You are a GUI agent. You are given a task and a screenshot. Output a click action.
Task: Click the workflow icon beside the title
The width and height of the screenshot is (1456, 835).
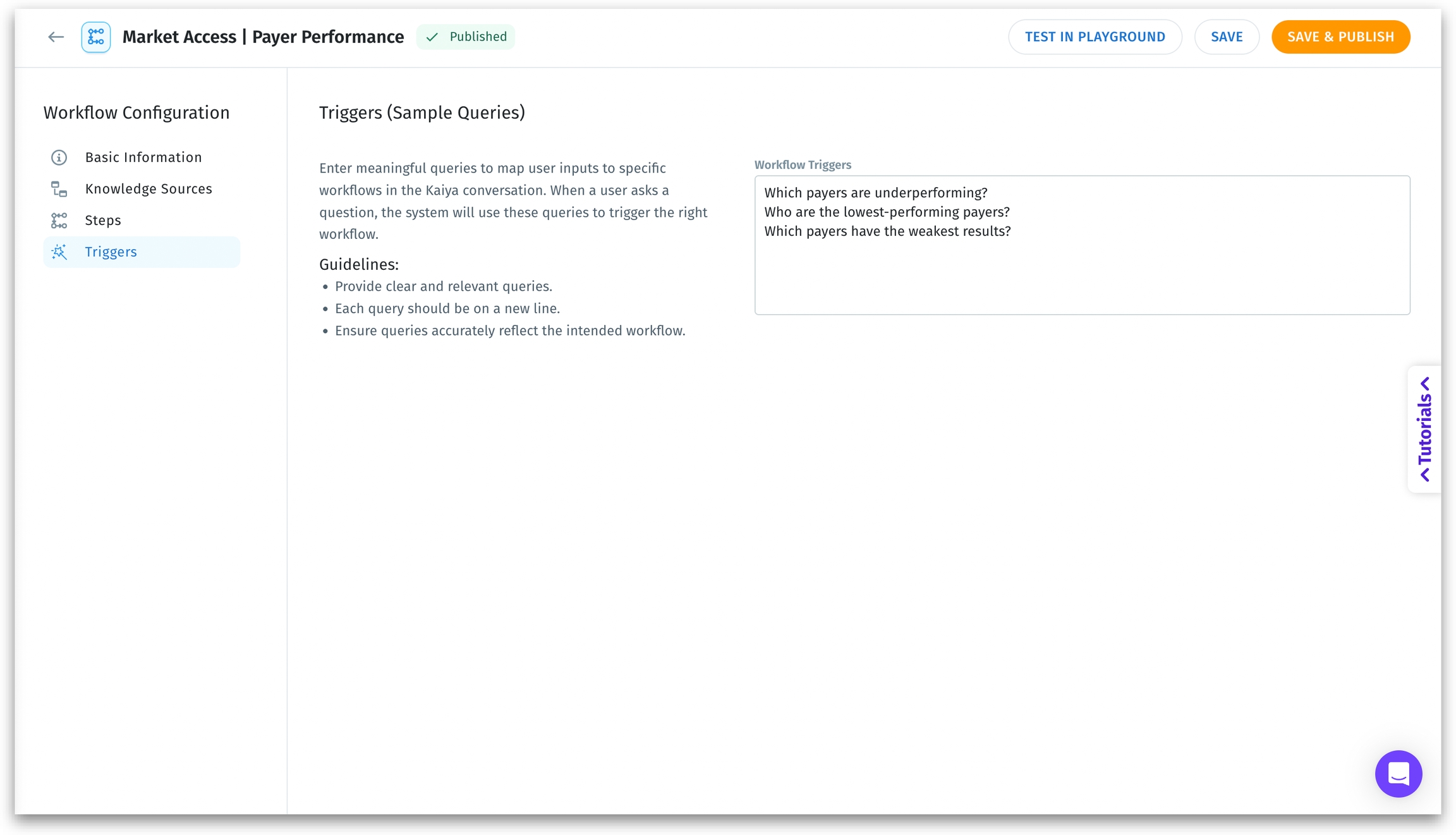tap(96, 37)
